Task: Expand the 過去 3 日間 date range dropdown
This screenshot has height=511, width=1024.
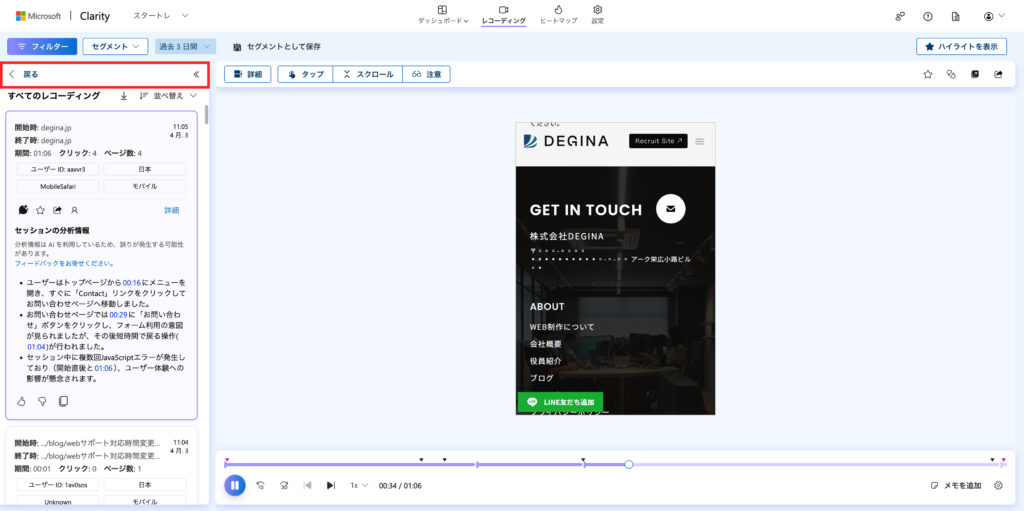Action: point(185,46)
